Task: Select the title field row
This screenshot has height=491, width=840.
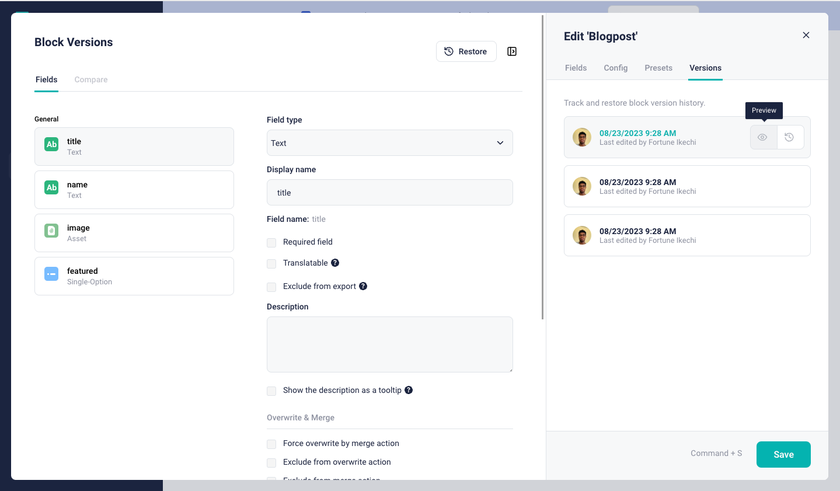Action: pos(134,146)
